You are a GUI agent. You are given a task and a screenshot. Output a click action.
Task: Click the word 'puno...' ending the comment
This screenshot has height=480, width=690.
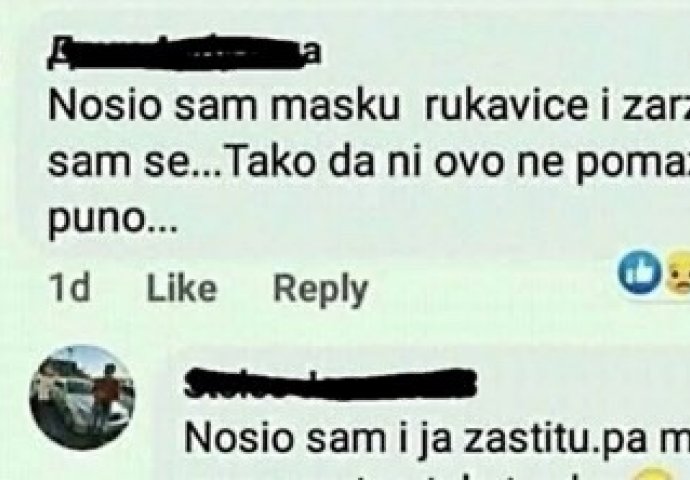[x=113, y=221]
